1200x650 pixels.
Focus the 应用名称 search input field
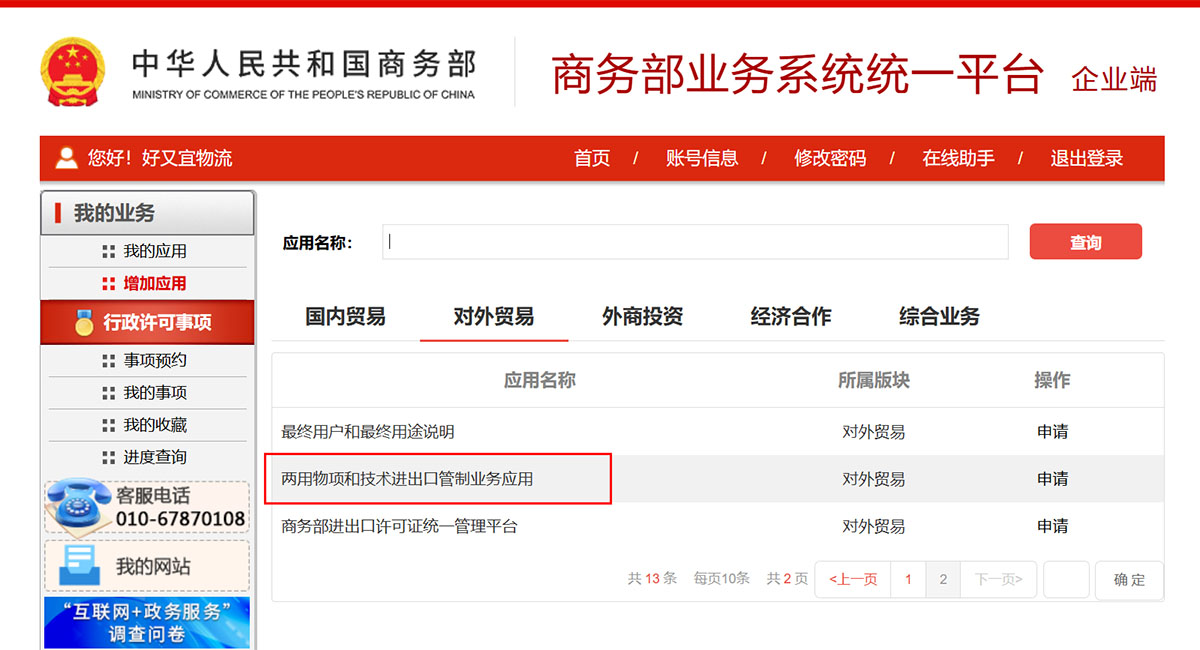tap(695, 242)
